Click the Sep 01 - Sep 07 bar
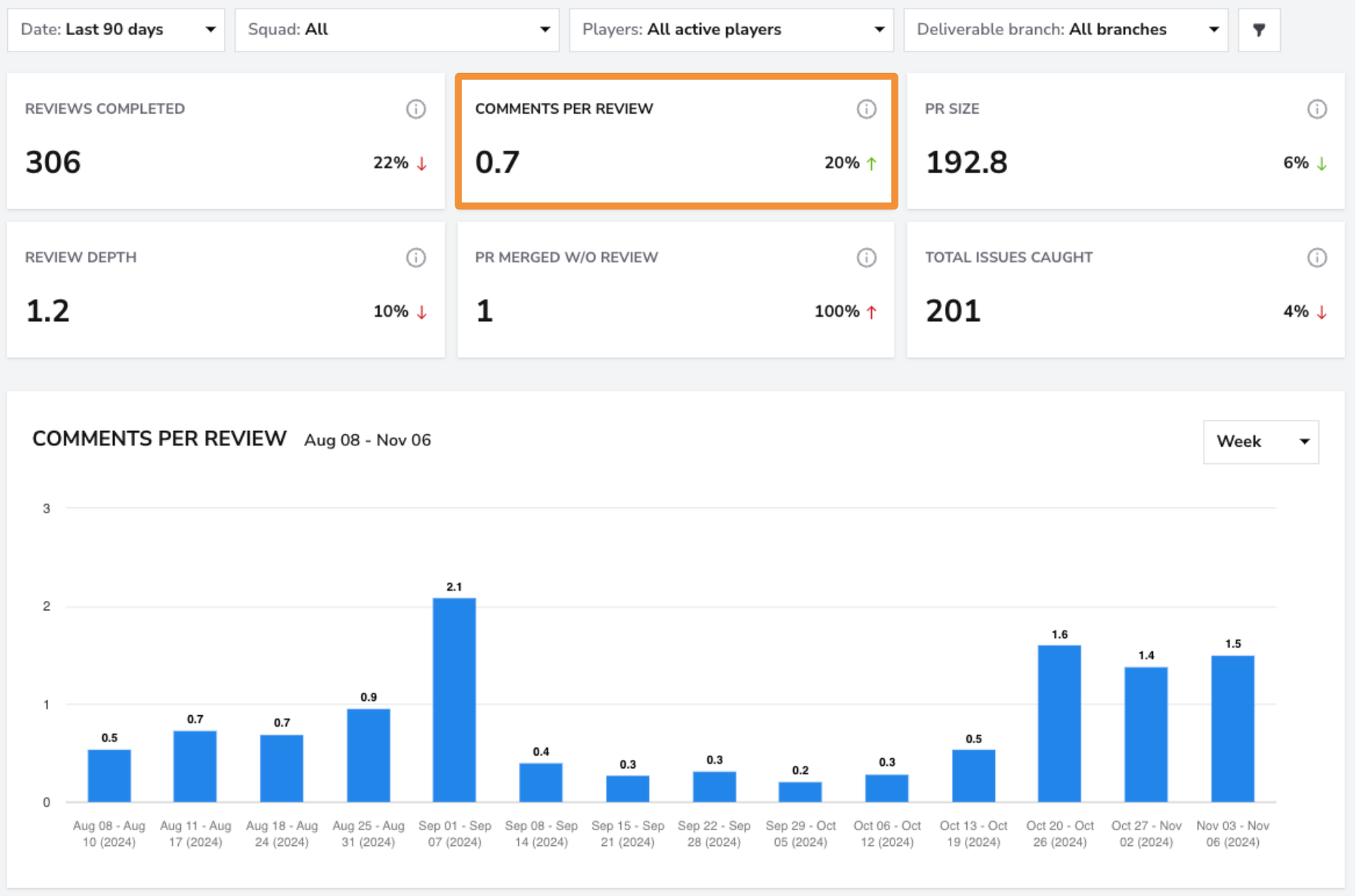 pyautogui.click(x=454, y=700)
